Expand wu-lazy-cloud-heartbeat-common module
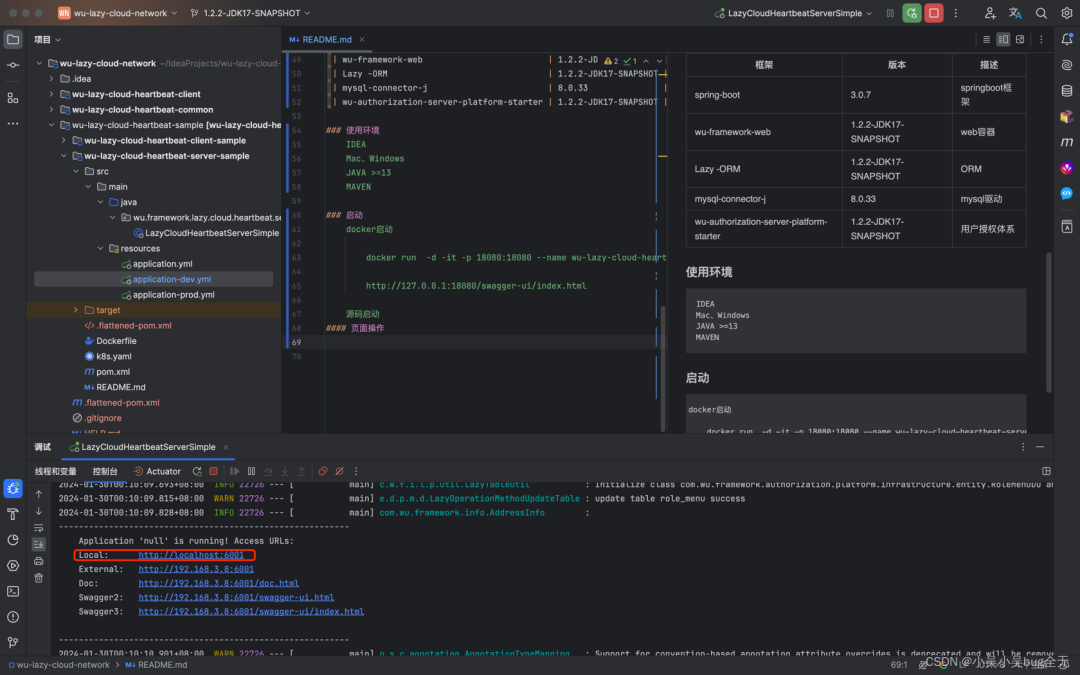This screenshot has width=1080, height=675. click(x=52, y=110)
